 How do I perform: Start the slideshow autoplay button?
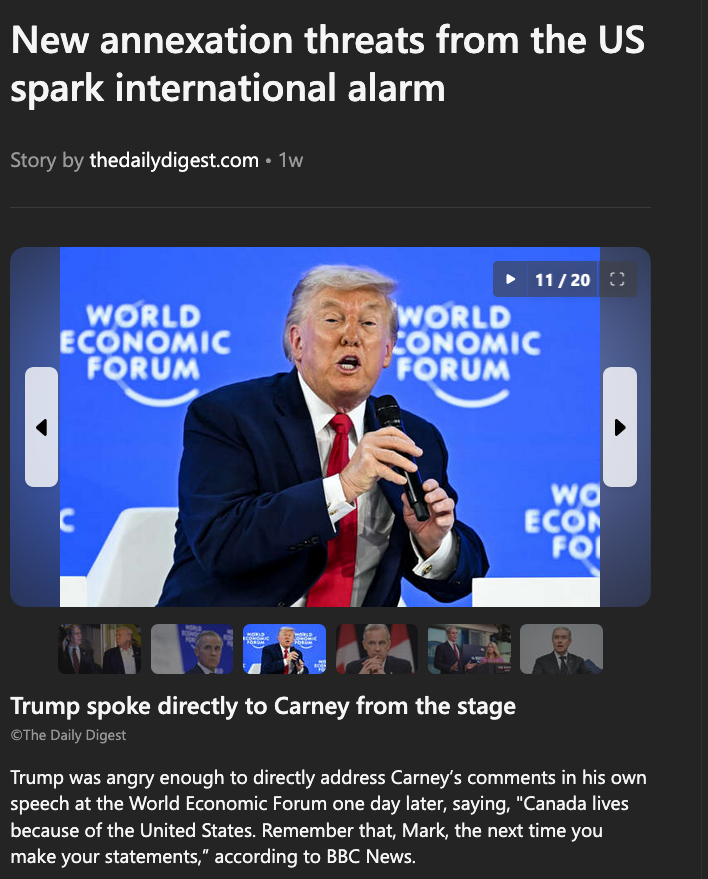click(510, 279)
